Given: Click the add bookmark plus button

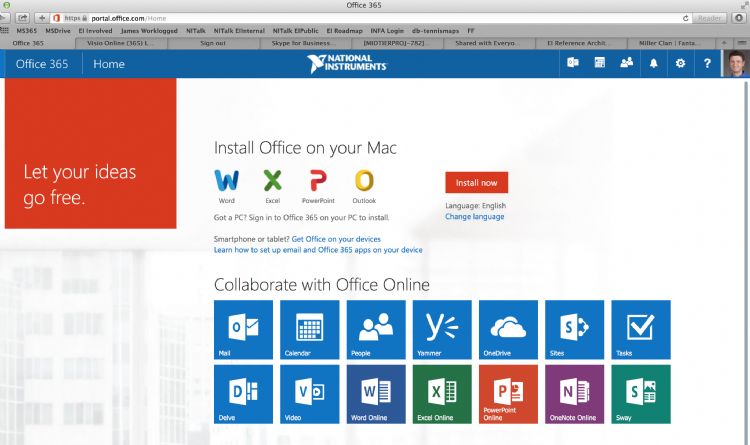Looking at the screenshot, I should [42, 18].
